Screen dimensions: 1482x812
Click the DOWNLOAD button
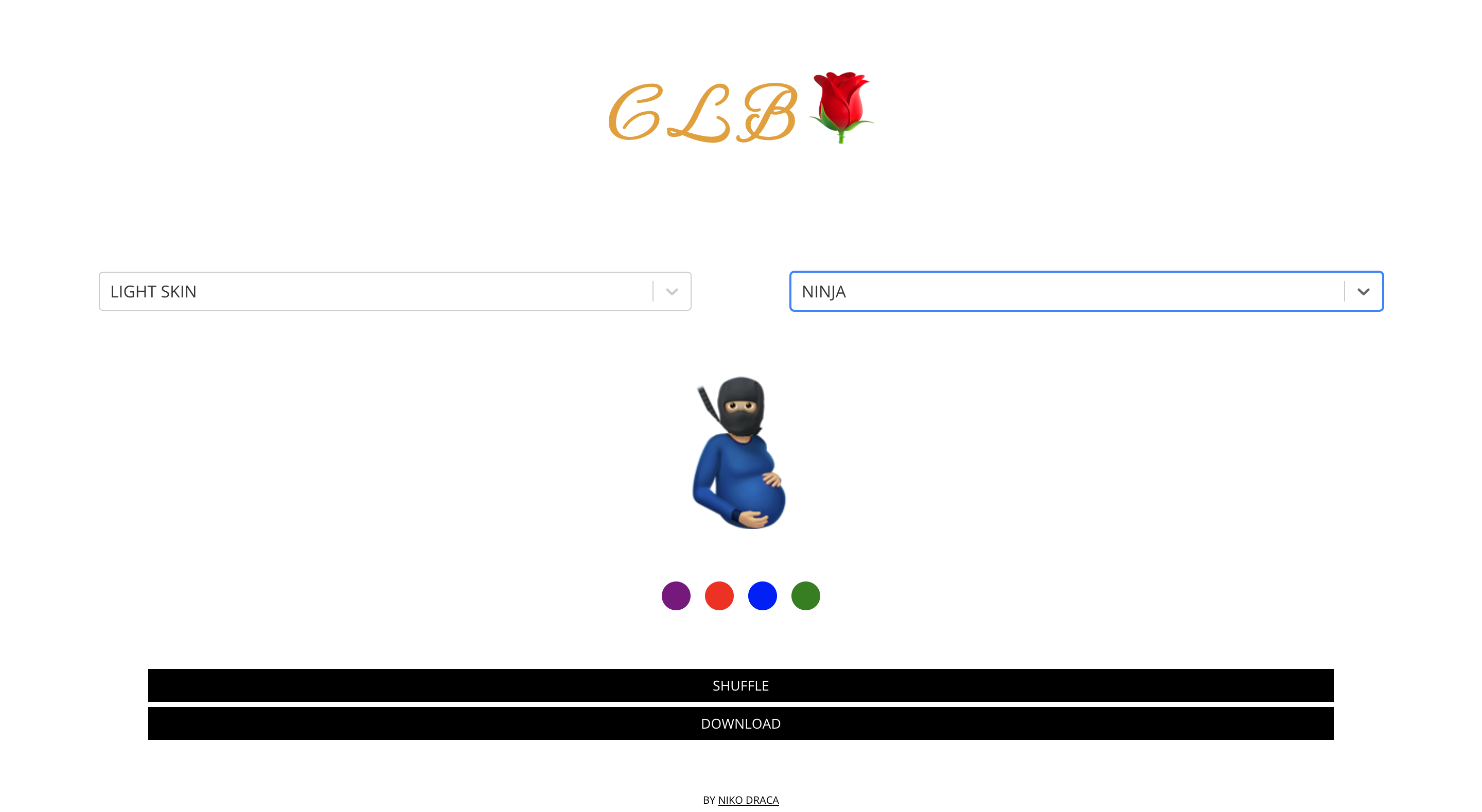(740, 723)
